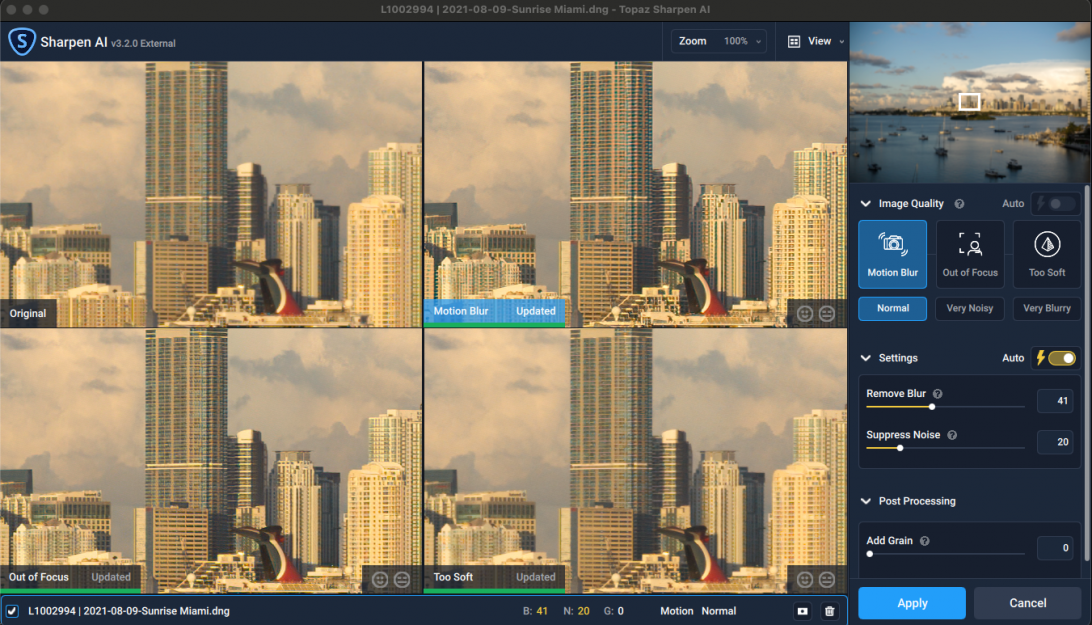Screen dimensions: 1092x625
Task: Collapse the Post Processing section
Action: [866, 501]
